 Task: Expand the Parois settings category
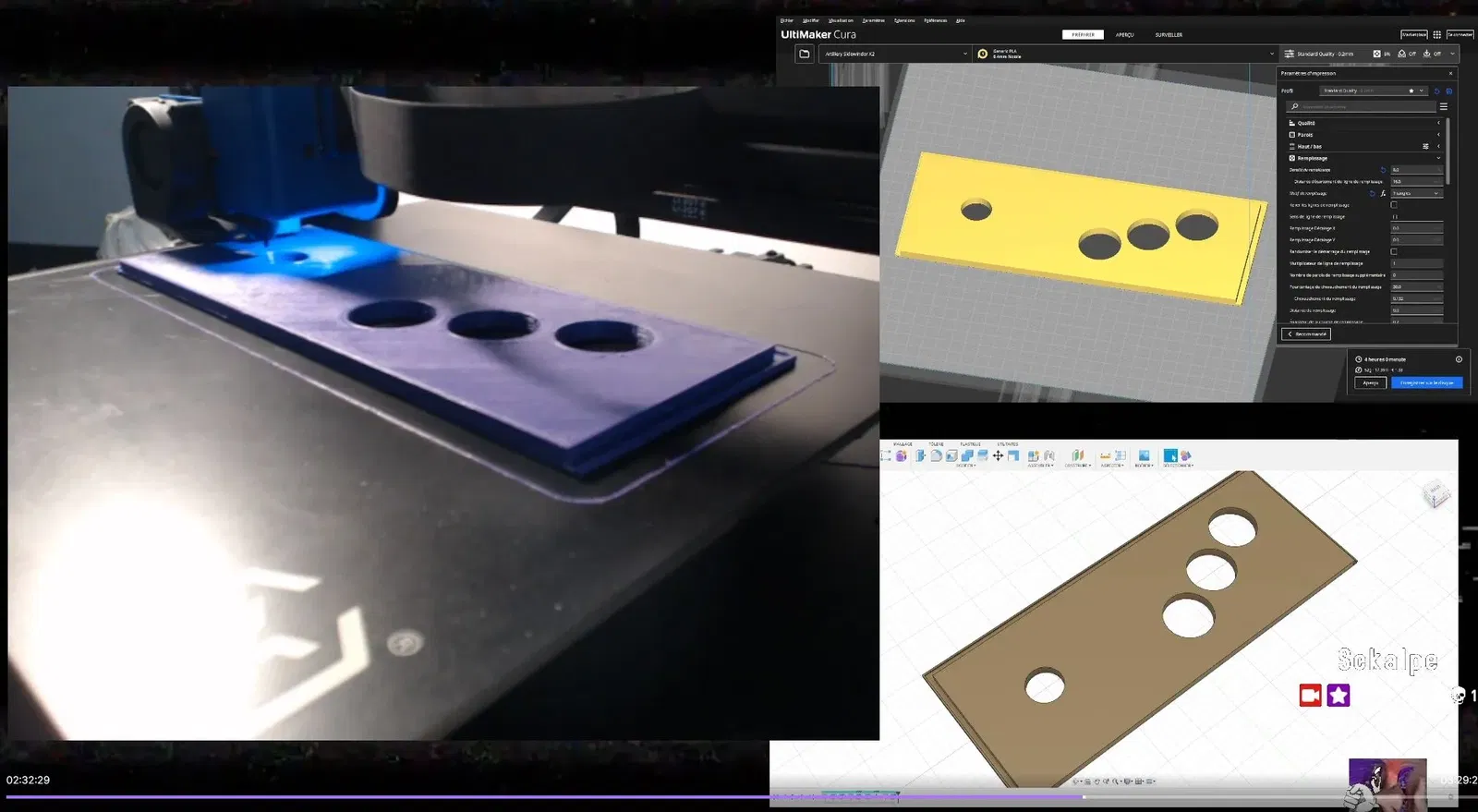(1363, 135)
